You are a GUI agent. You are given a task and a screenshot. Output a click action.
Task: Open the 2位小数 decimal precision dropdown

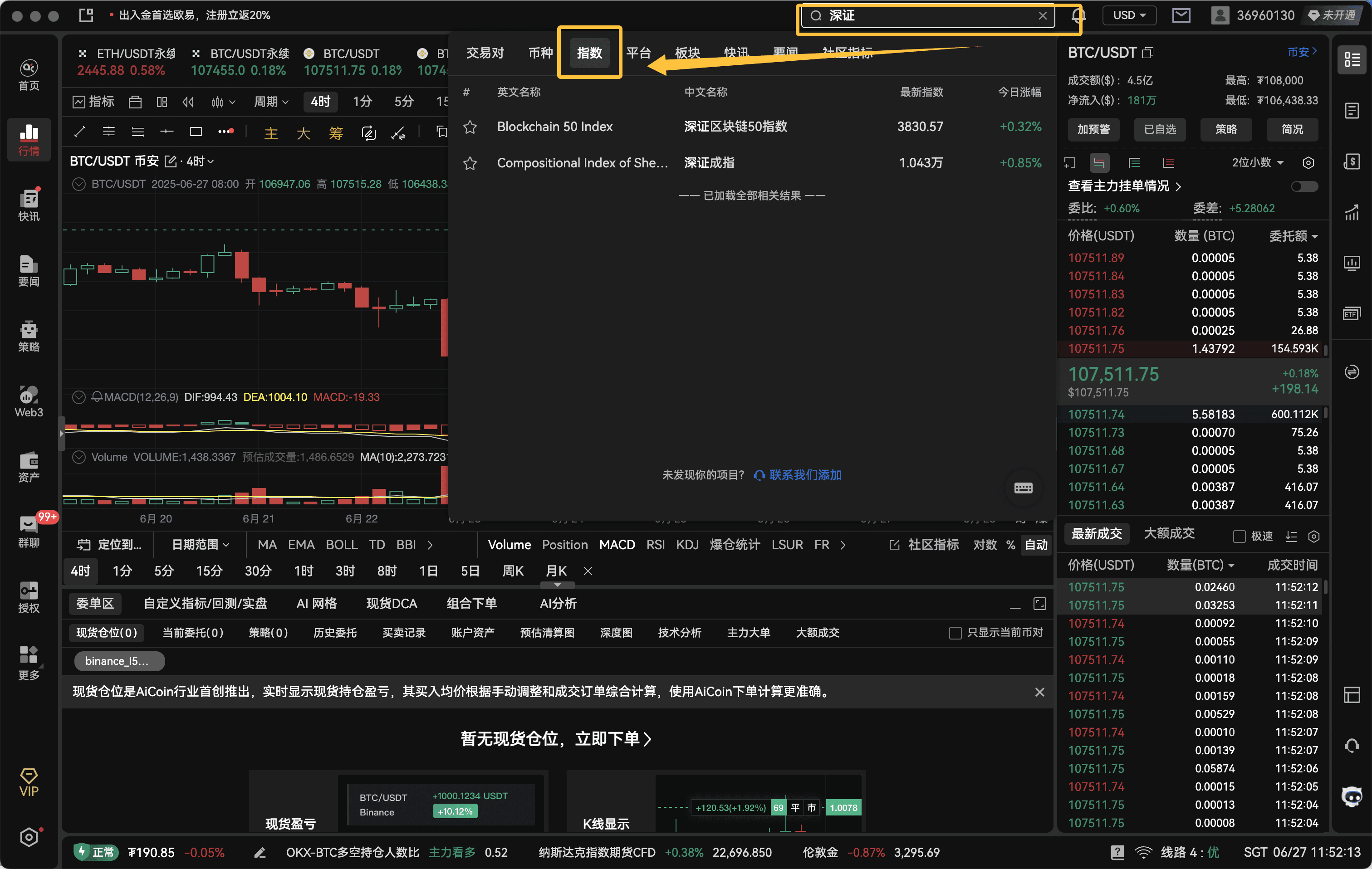point(1258,163)
